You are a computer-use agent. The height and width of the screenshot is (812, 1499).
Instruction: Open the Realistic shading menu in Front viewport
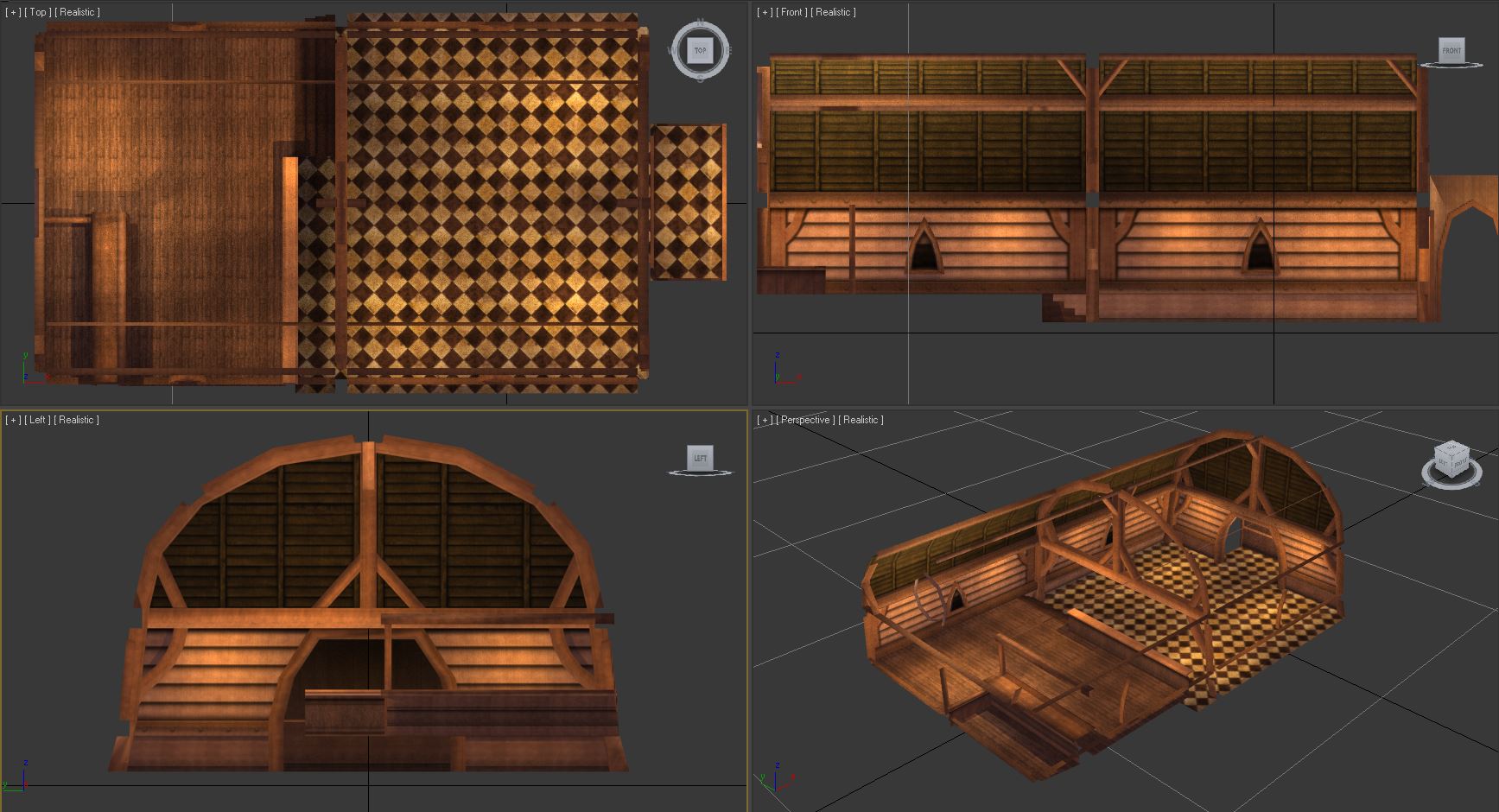point(833,12)
